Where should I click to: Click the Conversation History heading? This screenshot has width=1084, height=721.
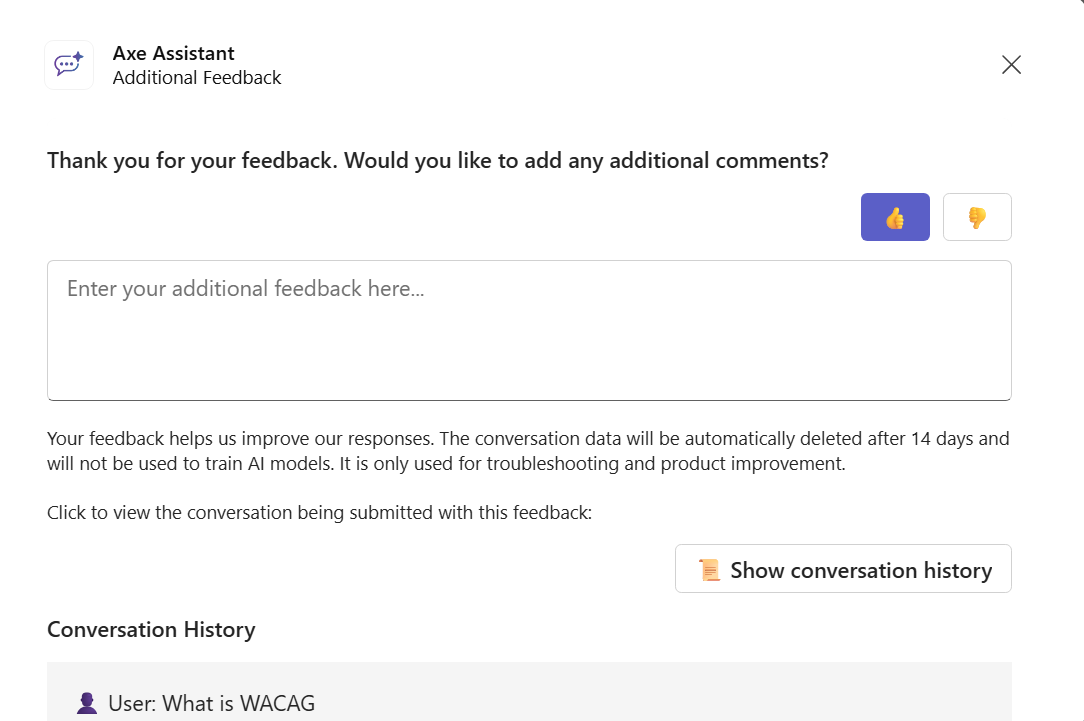coord(151,630)
